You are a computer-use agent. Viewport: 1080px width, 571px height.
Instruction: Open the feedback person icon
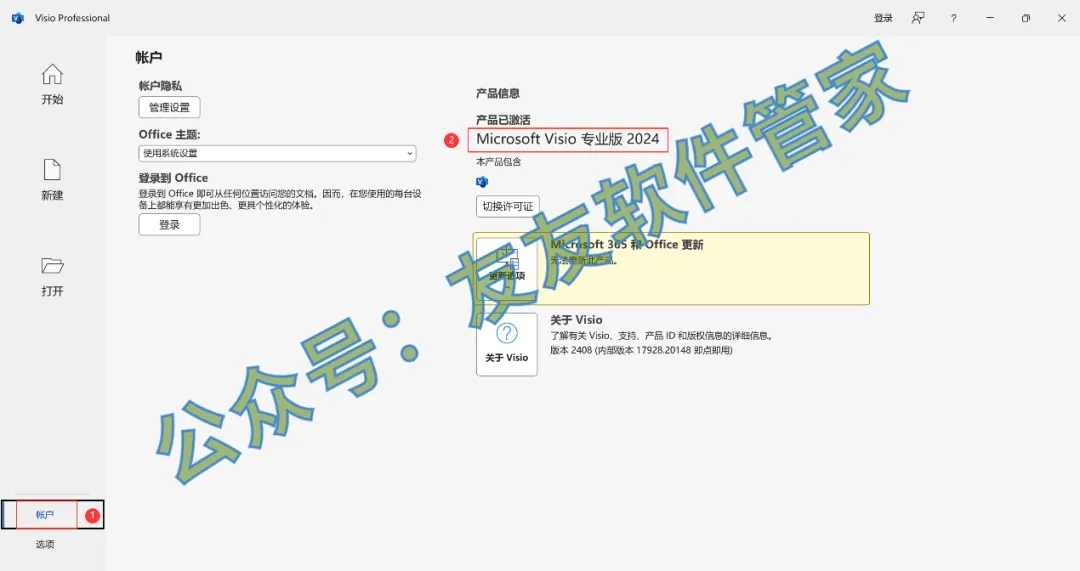(x=918, y=18)
